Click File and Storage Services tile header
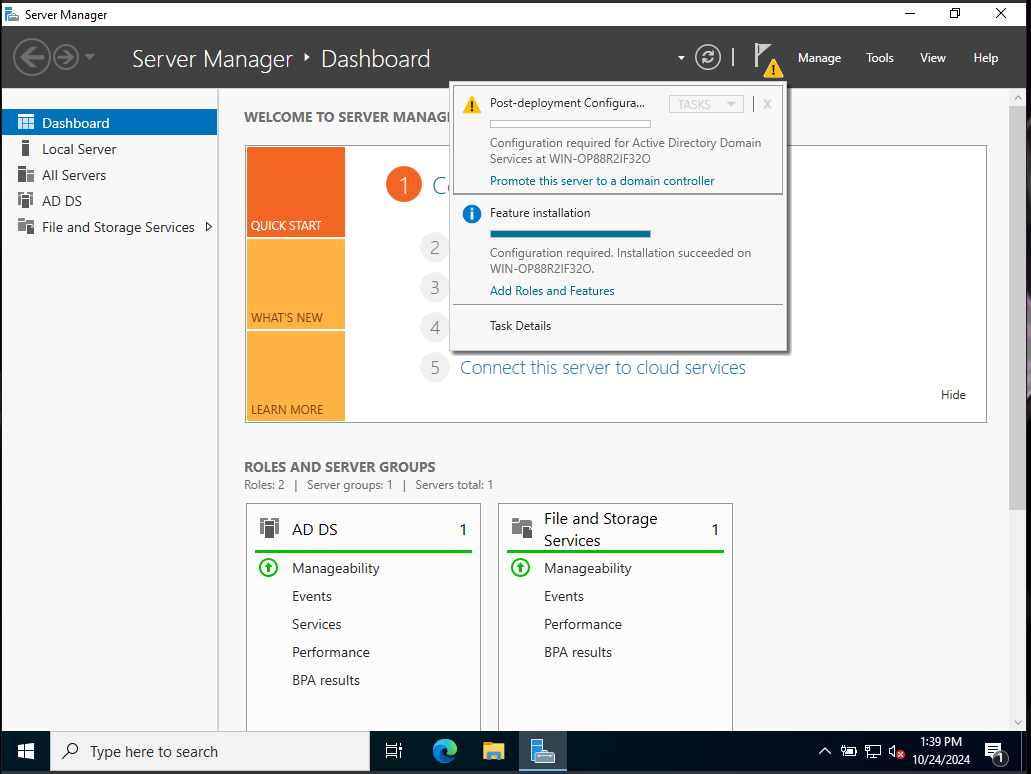 (615, 529)
